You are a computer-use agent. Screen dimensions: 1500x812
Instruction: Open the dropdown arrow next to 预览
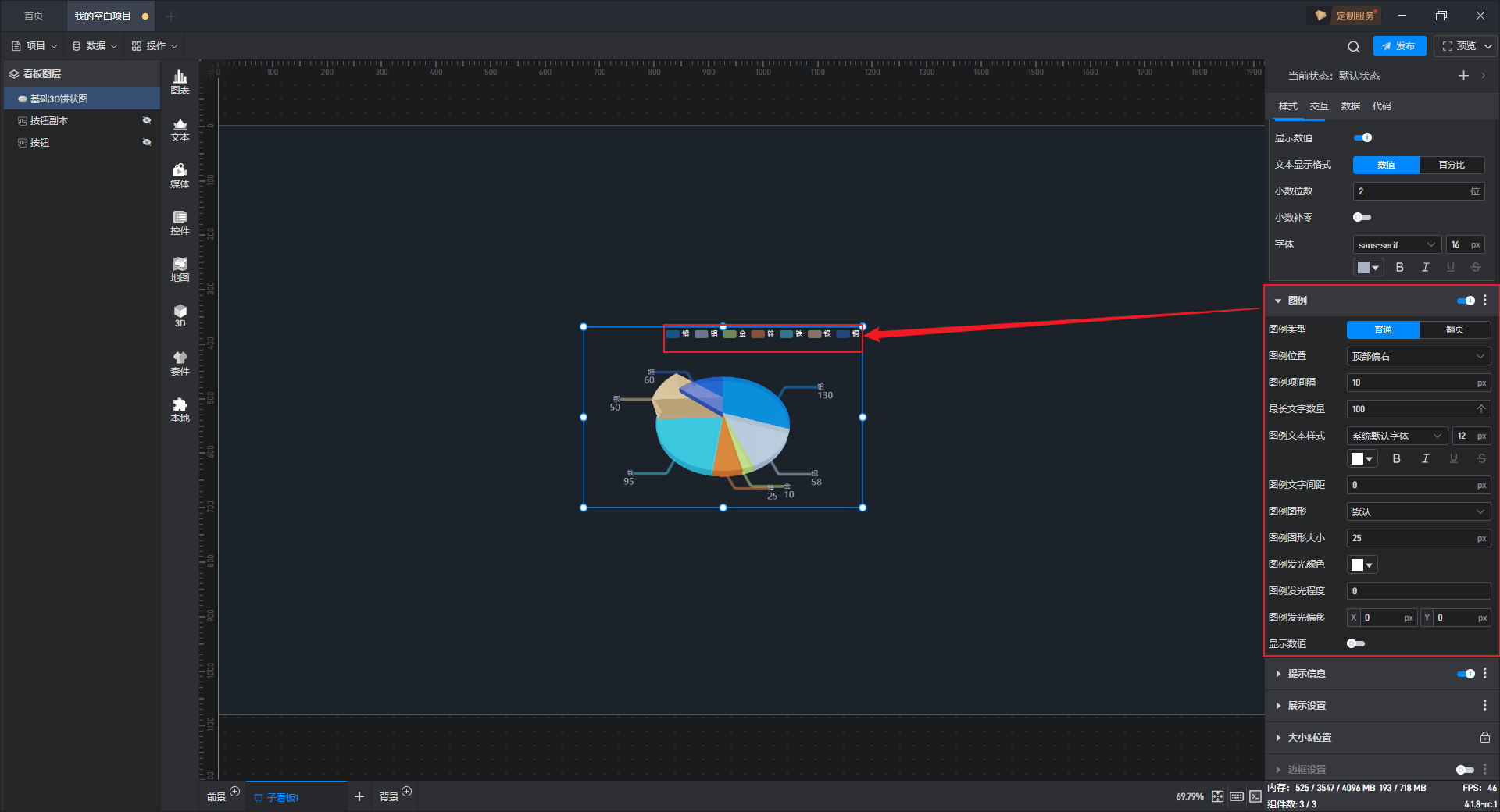point(1488,47)
